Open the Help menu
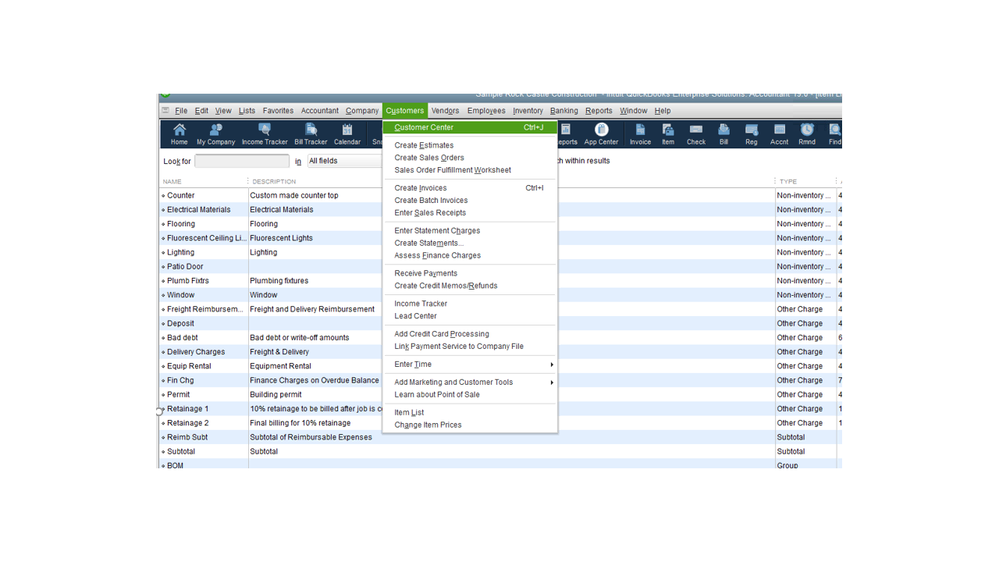This screenshot has width=999, height=562. pyautogui.click(x=662, y=110)
